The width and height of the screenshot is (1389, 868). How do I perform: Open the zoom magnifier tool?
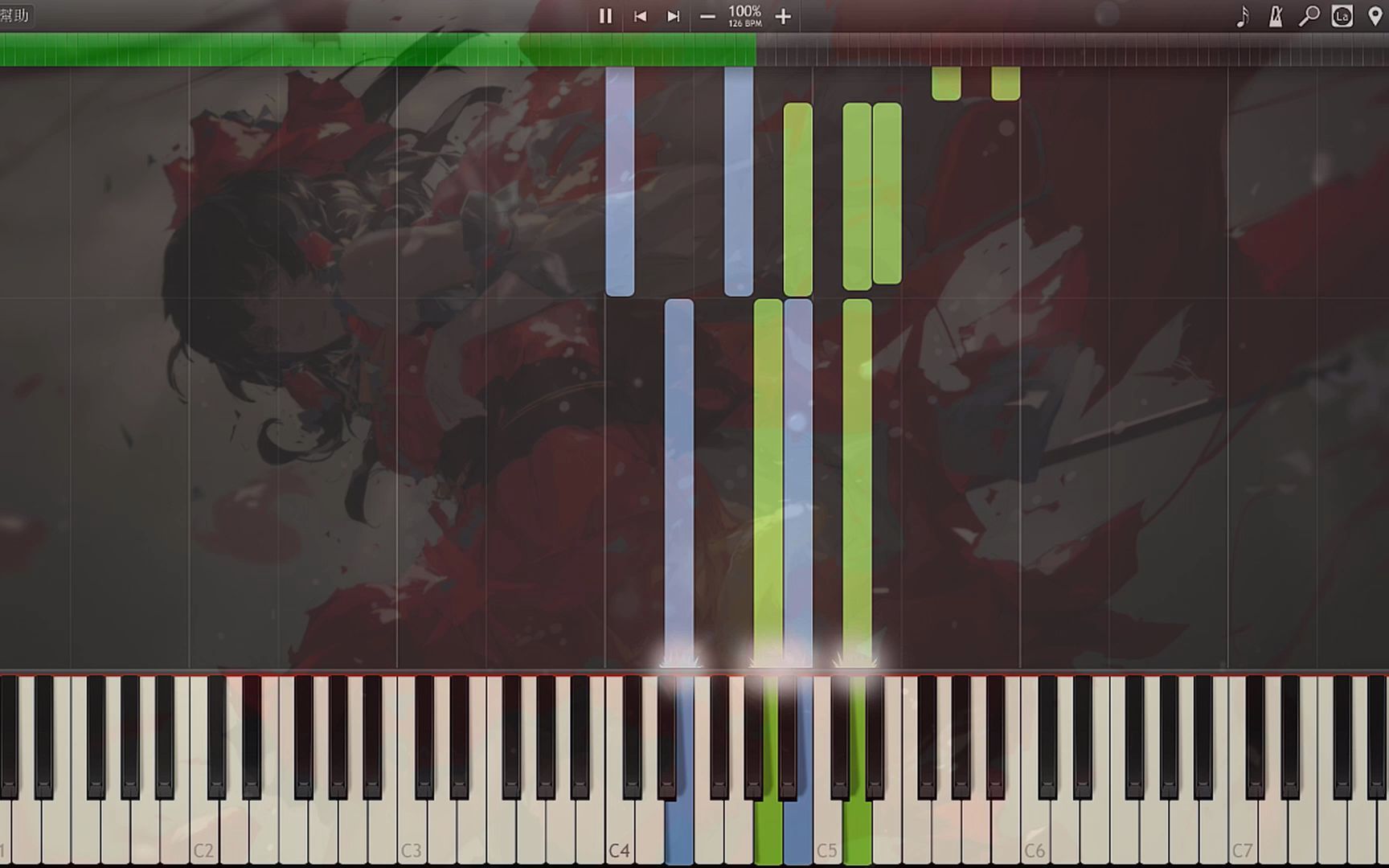[x=1309, y=16]
